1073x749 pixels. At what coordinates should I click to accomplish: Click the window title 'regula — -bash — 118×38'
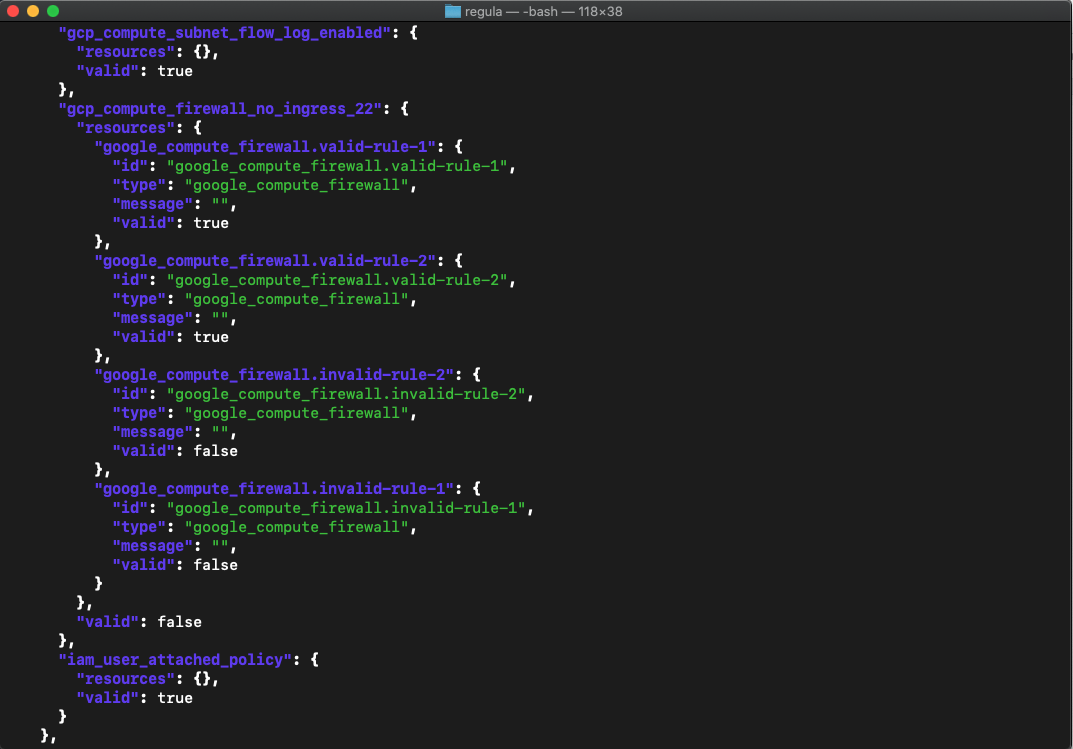543,11
